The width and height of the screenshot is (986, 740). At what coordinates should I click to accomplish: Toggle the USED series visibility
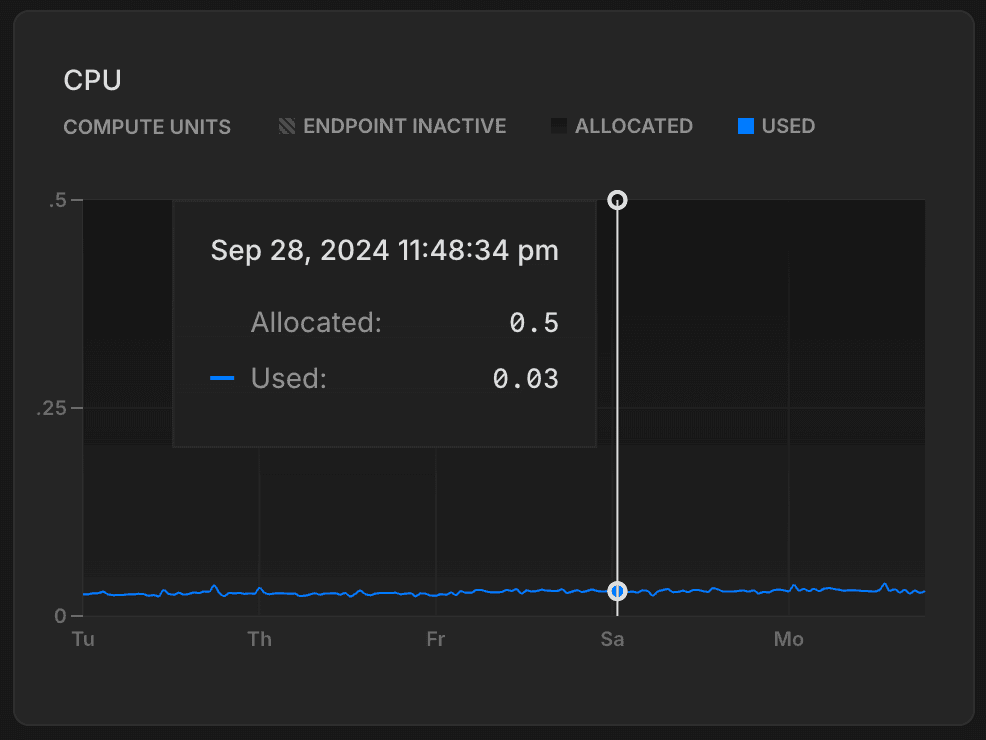coord(775,126)
